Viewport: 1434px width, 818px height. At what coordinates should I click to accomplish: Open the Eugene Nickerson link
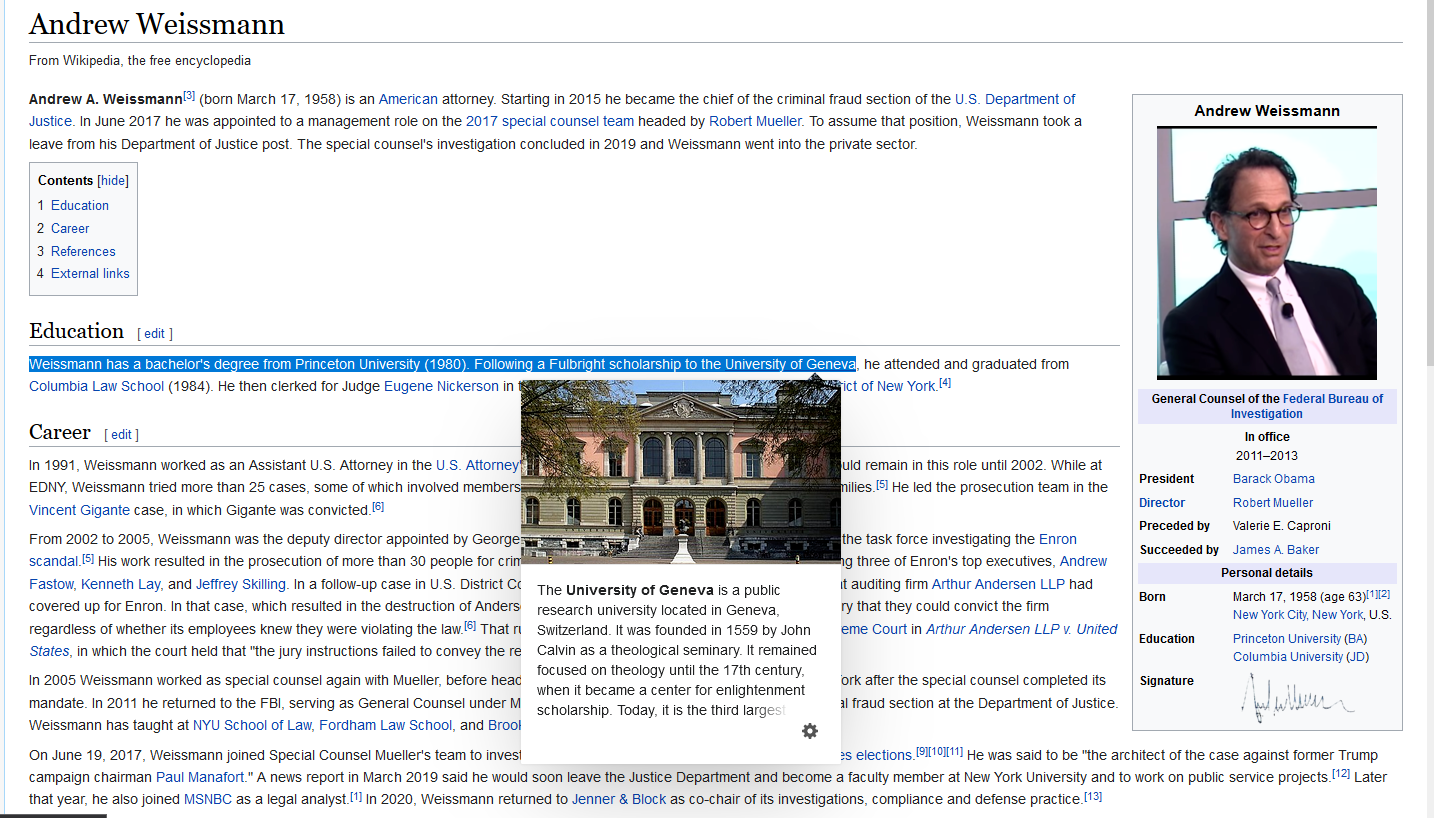[x=441, y=386]
